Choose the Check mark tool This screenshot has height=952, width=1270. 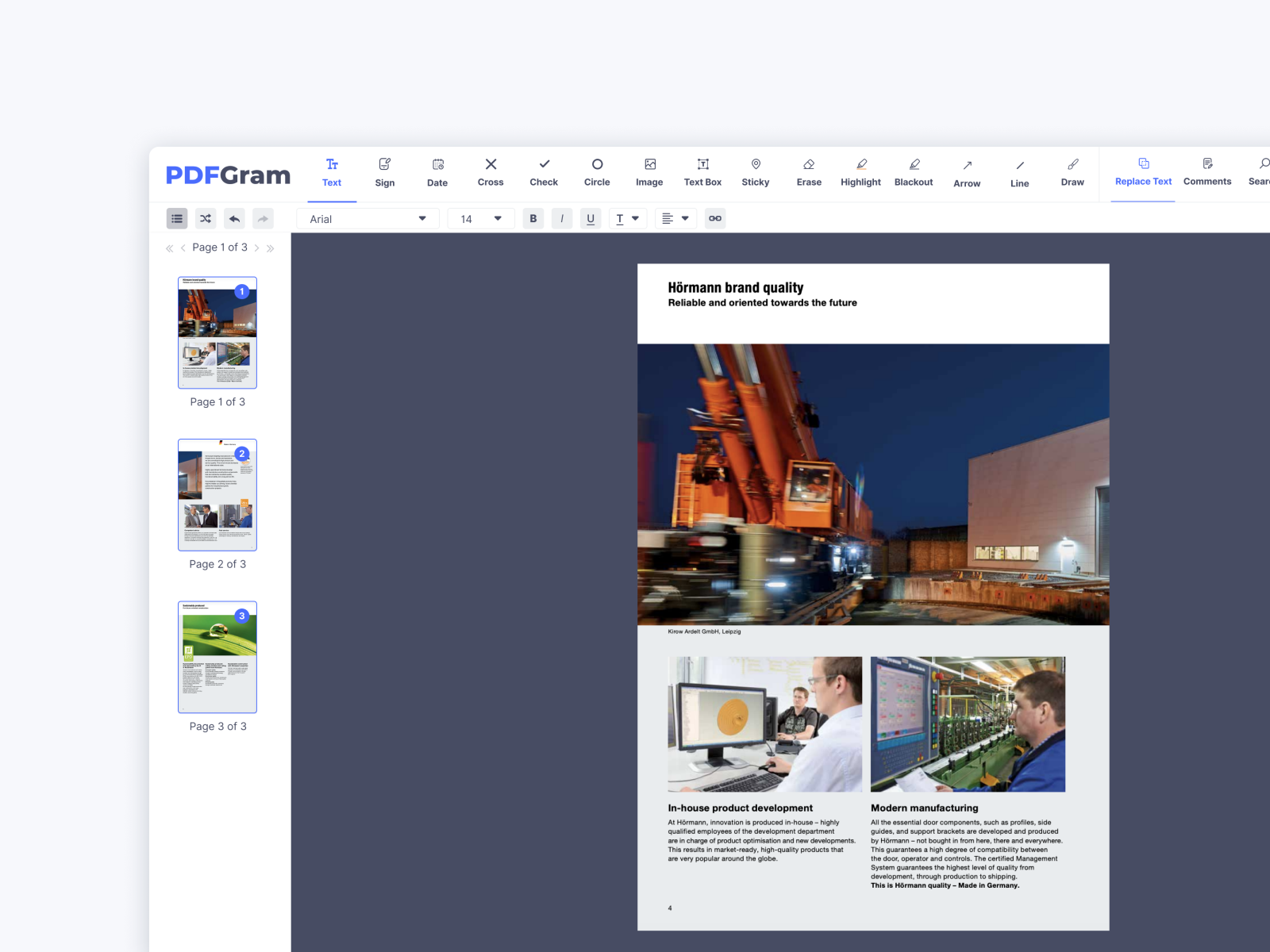click(544, 172)
